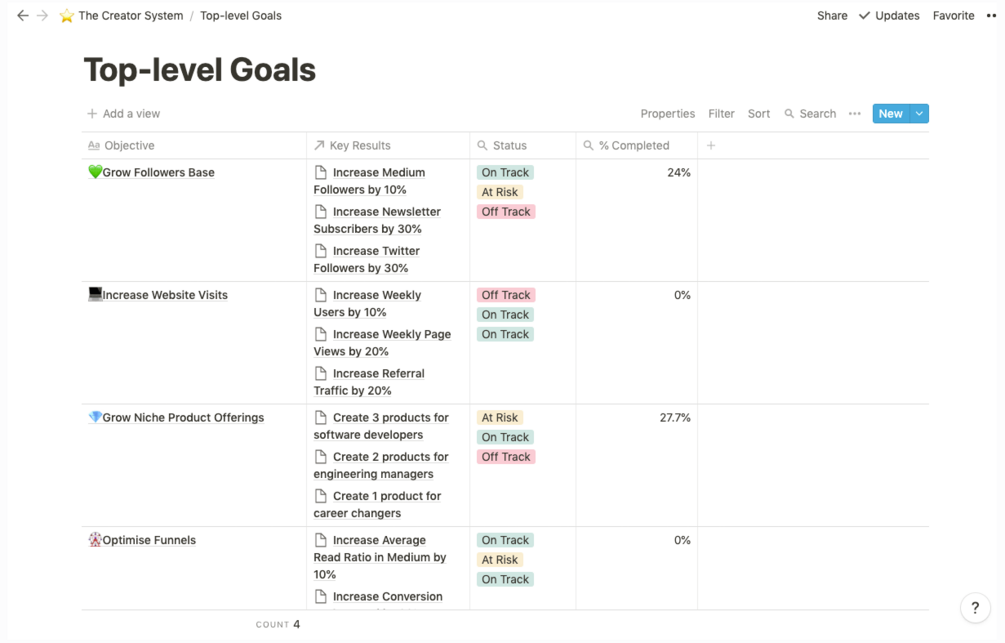Open the Objective column header menu
The height and width of the screenshot is (643, 1005).
point(129,146)
